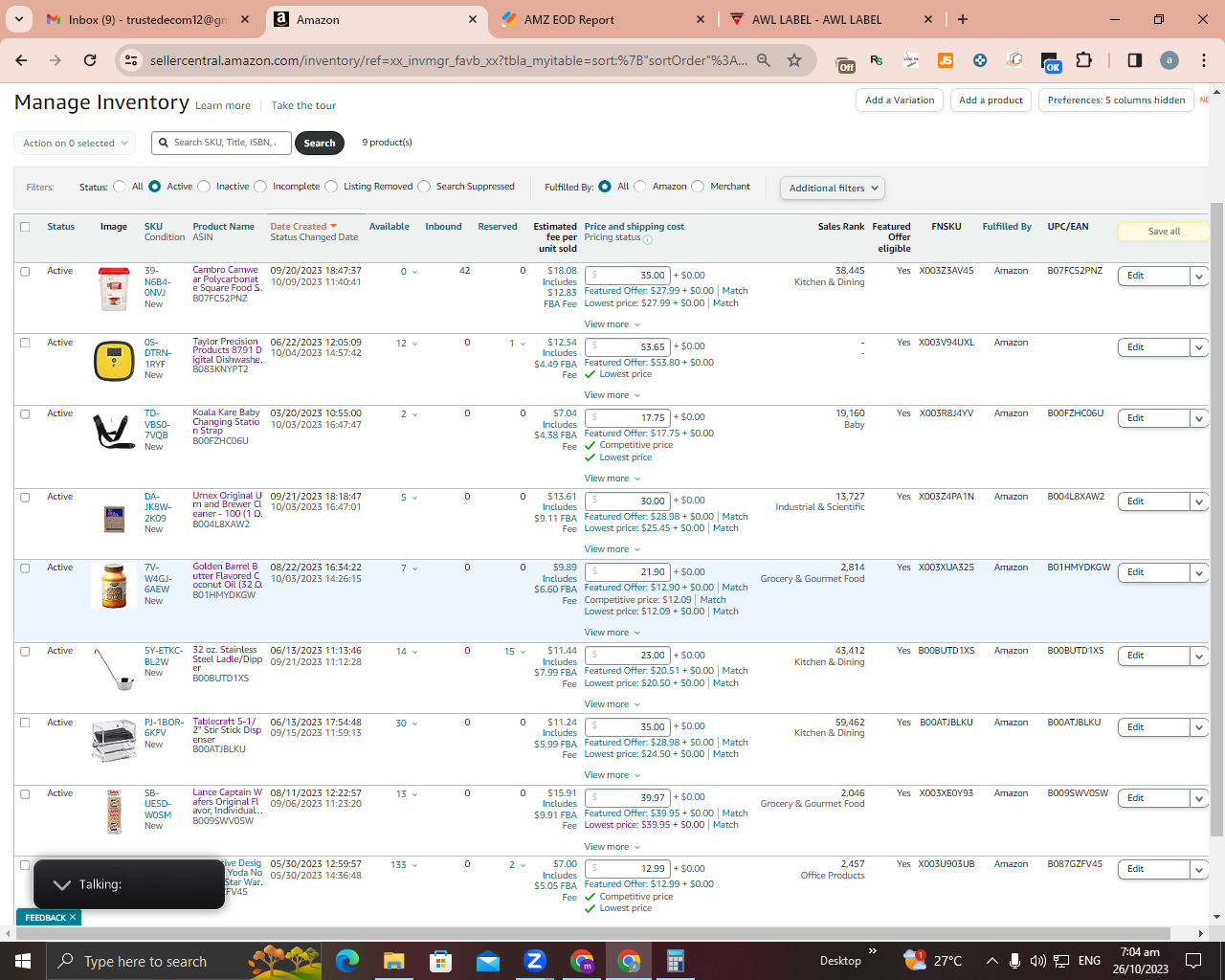1225x980 pixels.
Task: Open Edit dropdown arrow for Cambro Camwear
Action: (x=1199, y=276)
